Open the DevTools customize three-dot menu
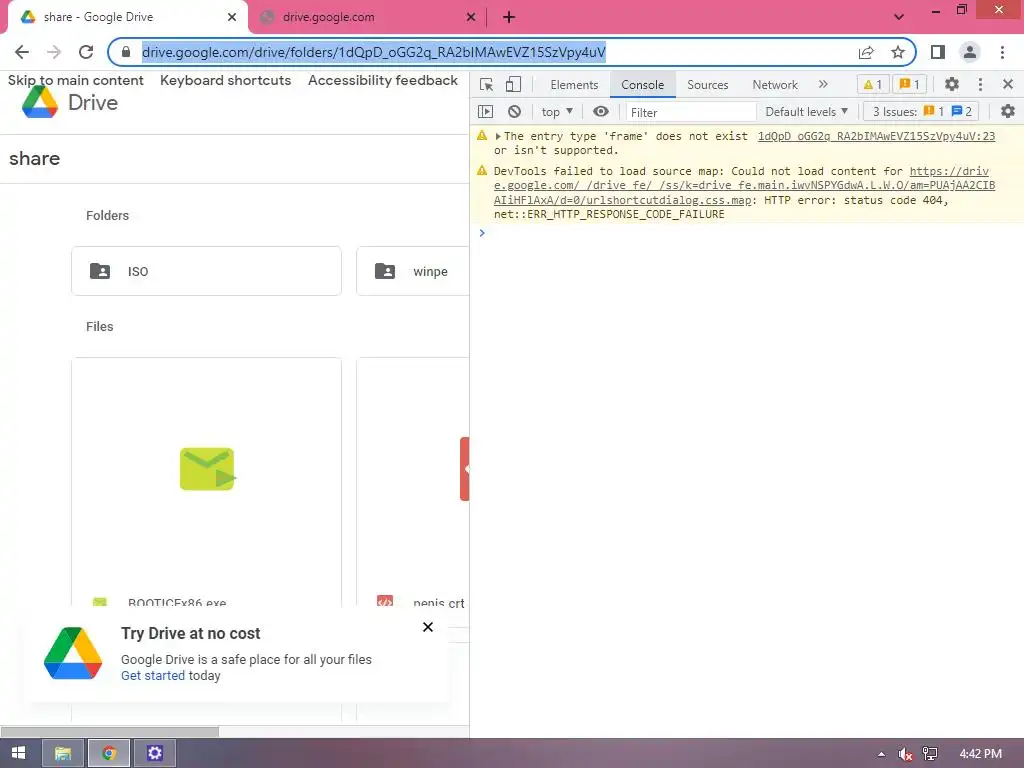This screenshot has height=768, width=1024. (980, 84)
